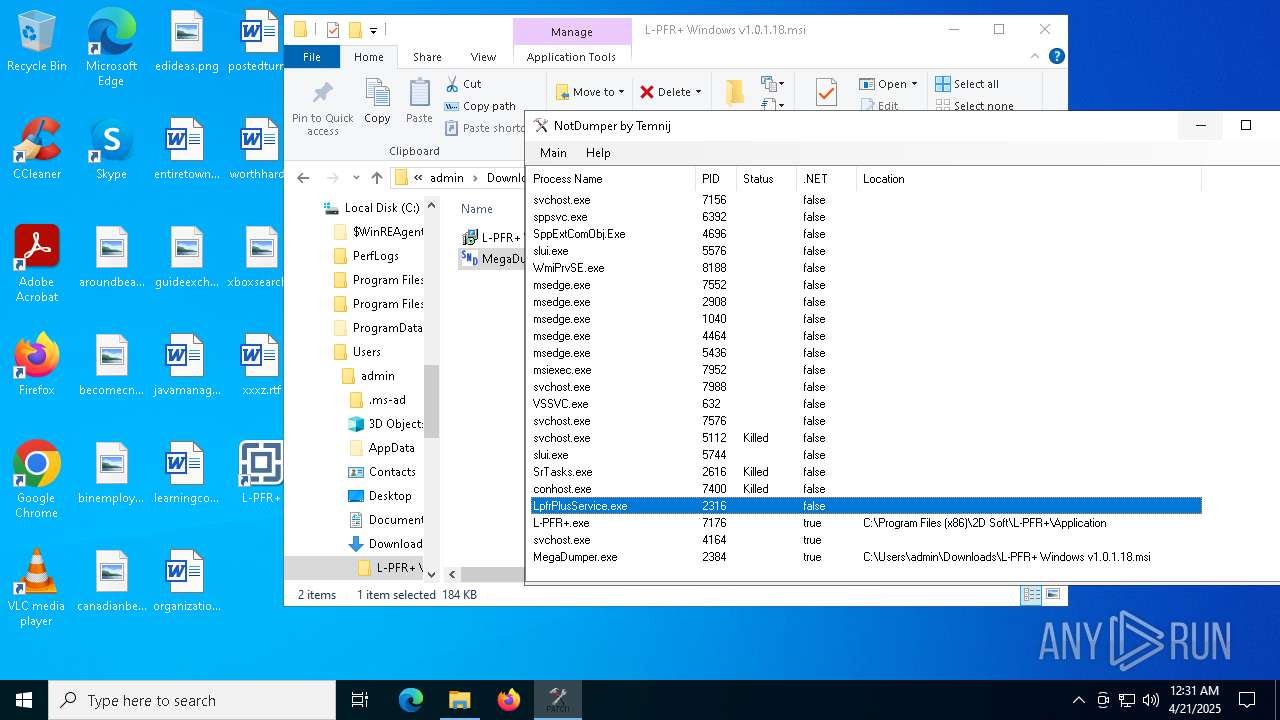Open Adobe Acrobat desktop shortcut

pyautogui.click(x=37, y=264)
